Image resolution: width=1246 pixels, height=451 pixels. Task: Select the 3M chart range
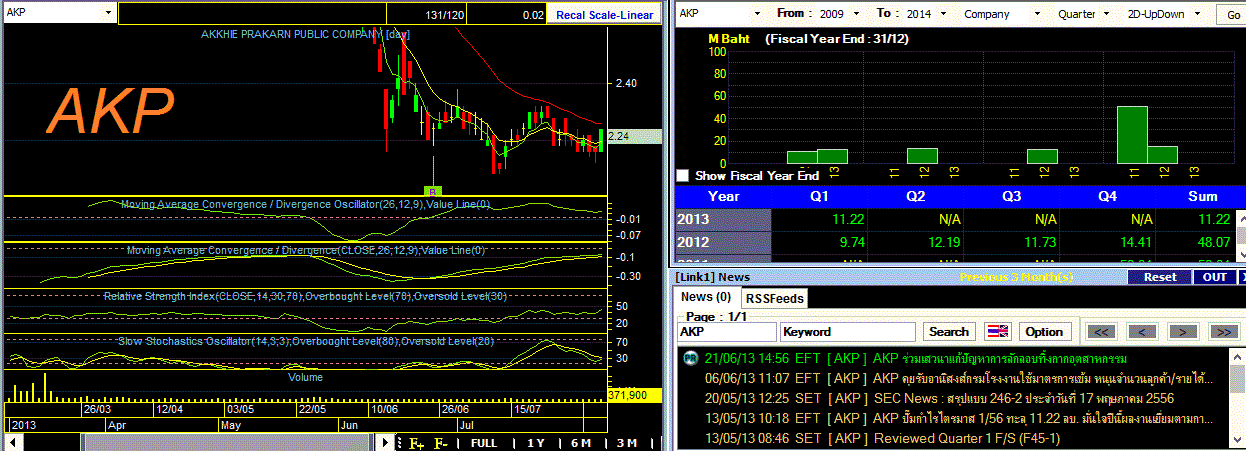[627, 442]
